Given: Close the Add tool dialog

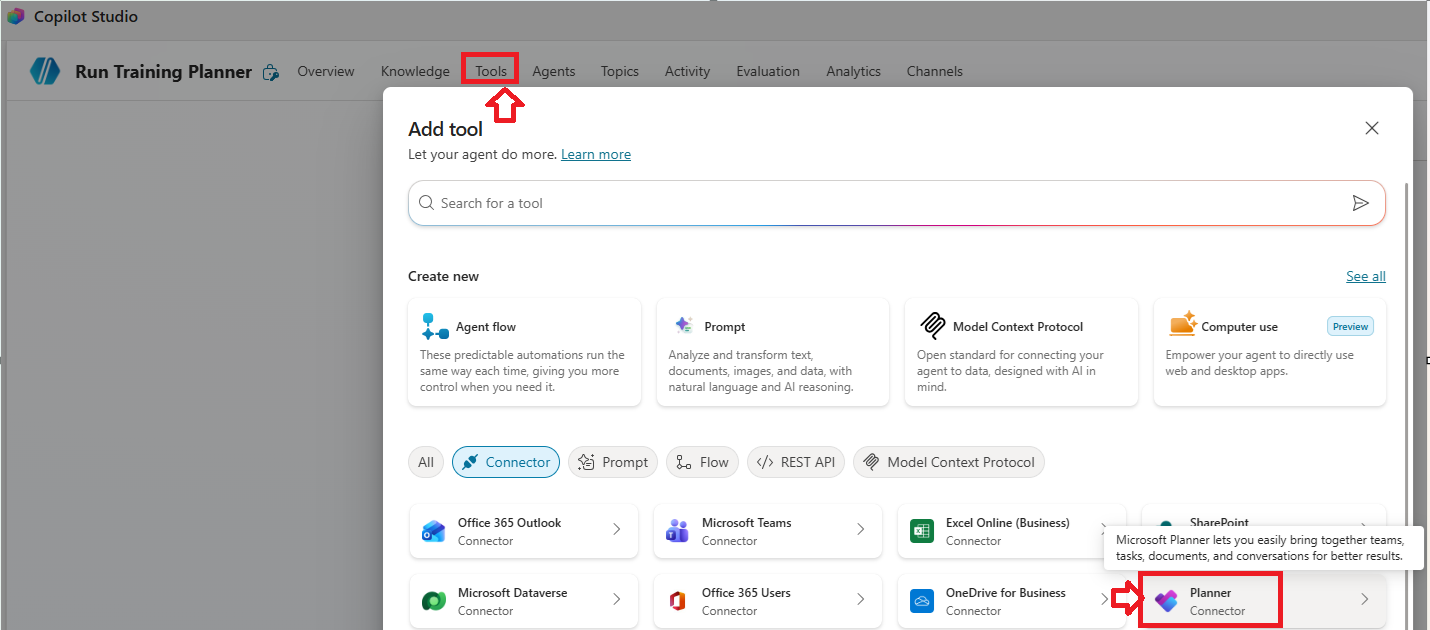Looking at the screenshot, I should click(x=1372, y=128).
